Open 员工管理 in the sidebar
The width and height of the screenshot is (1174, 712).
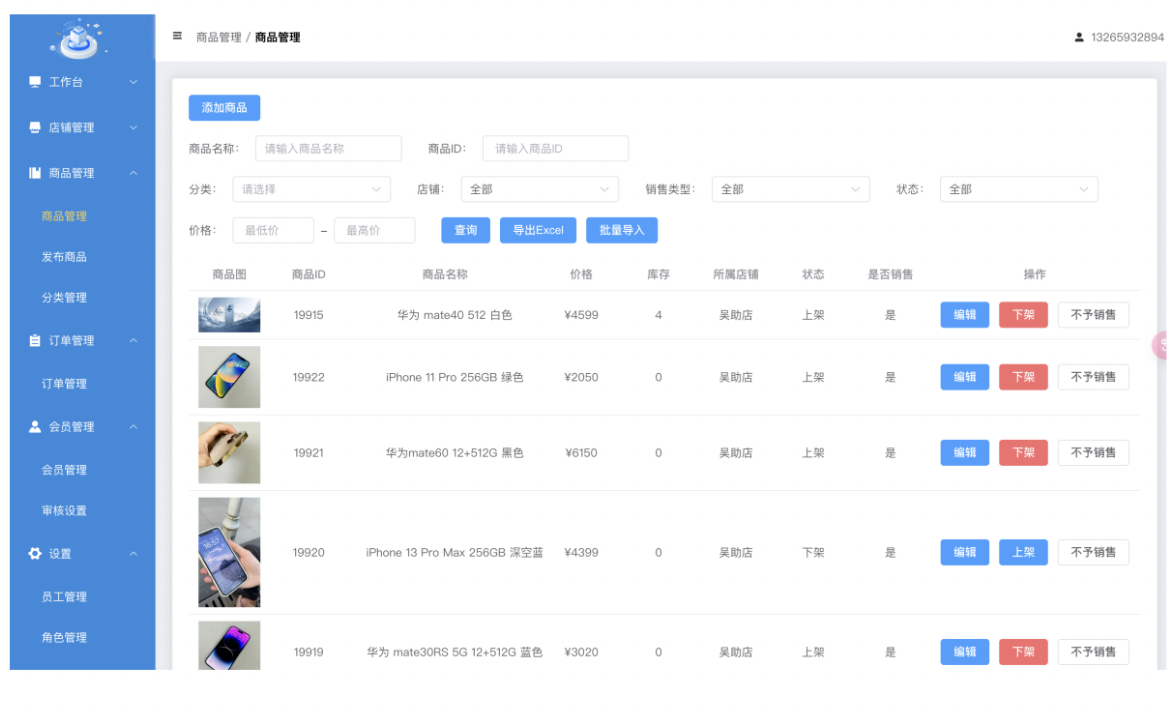[64, 597]
